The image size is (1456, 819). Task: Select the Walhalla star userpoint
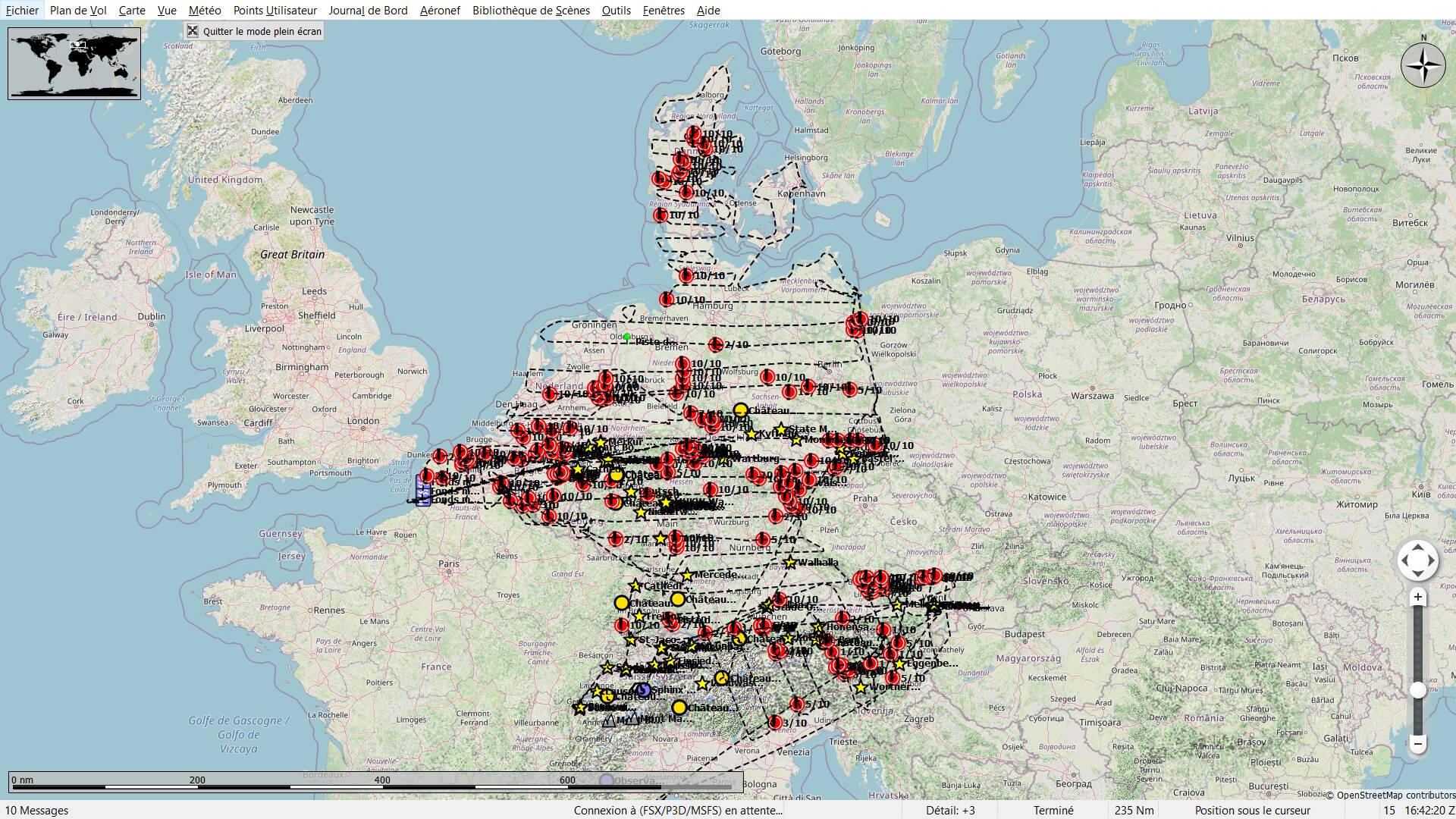pyautogui.click(x=790, y=563)
